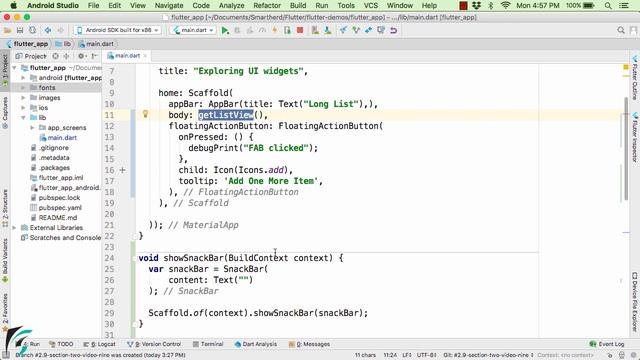This screenshot has height=360, width=640.
Task: Click the tool windows toggle in status bar corner
Action: pyautogui.click(x=5, y=355)
